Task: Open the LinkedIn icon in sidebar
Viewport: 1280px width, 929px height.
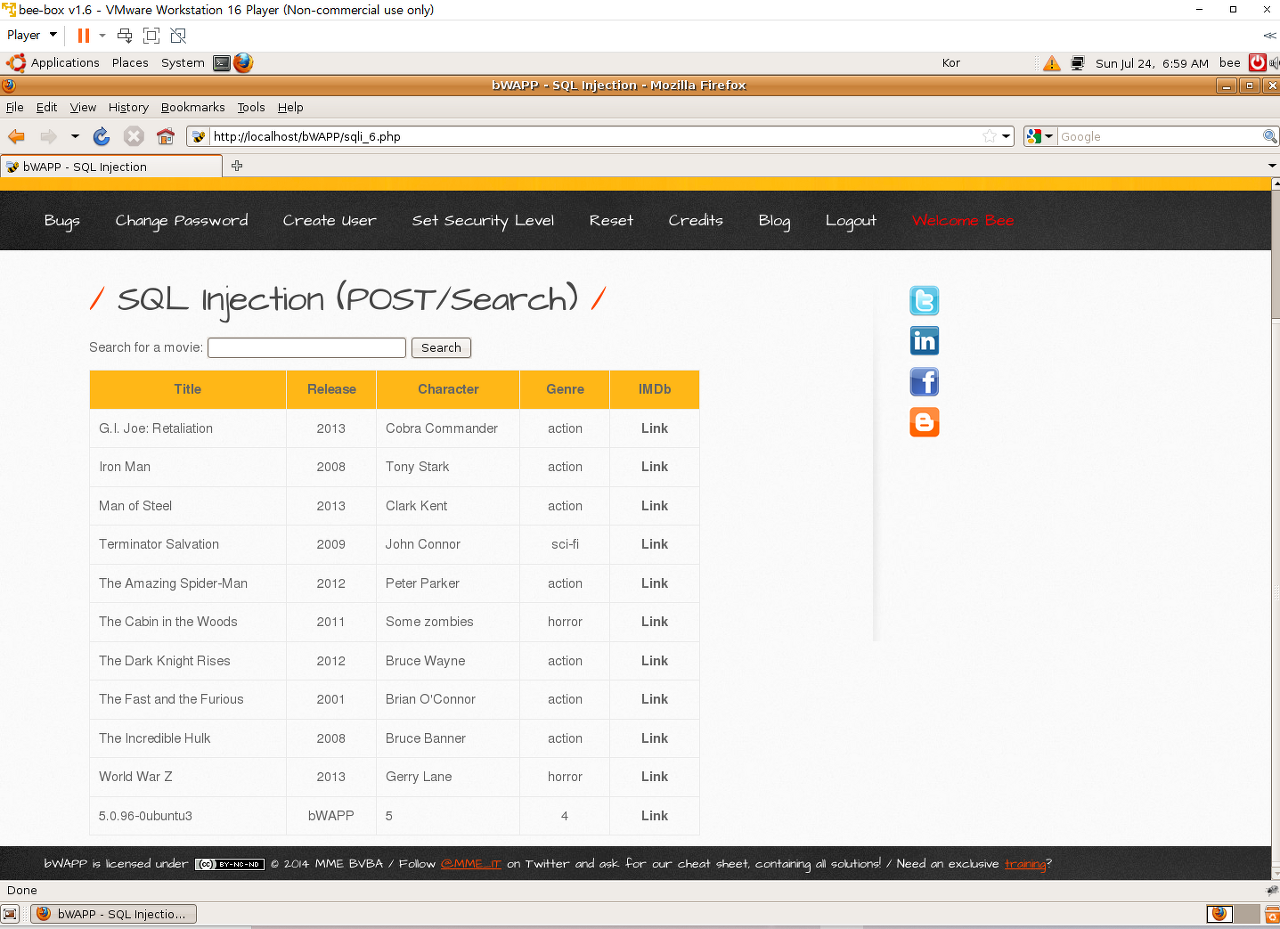Action: point(924,341)
